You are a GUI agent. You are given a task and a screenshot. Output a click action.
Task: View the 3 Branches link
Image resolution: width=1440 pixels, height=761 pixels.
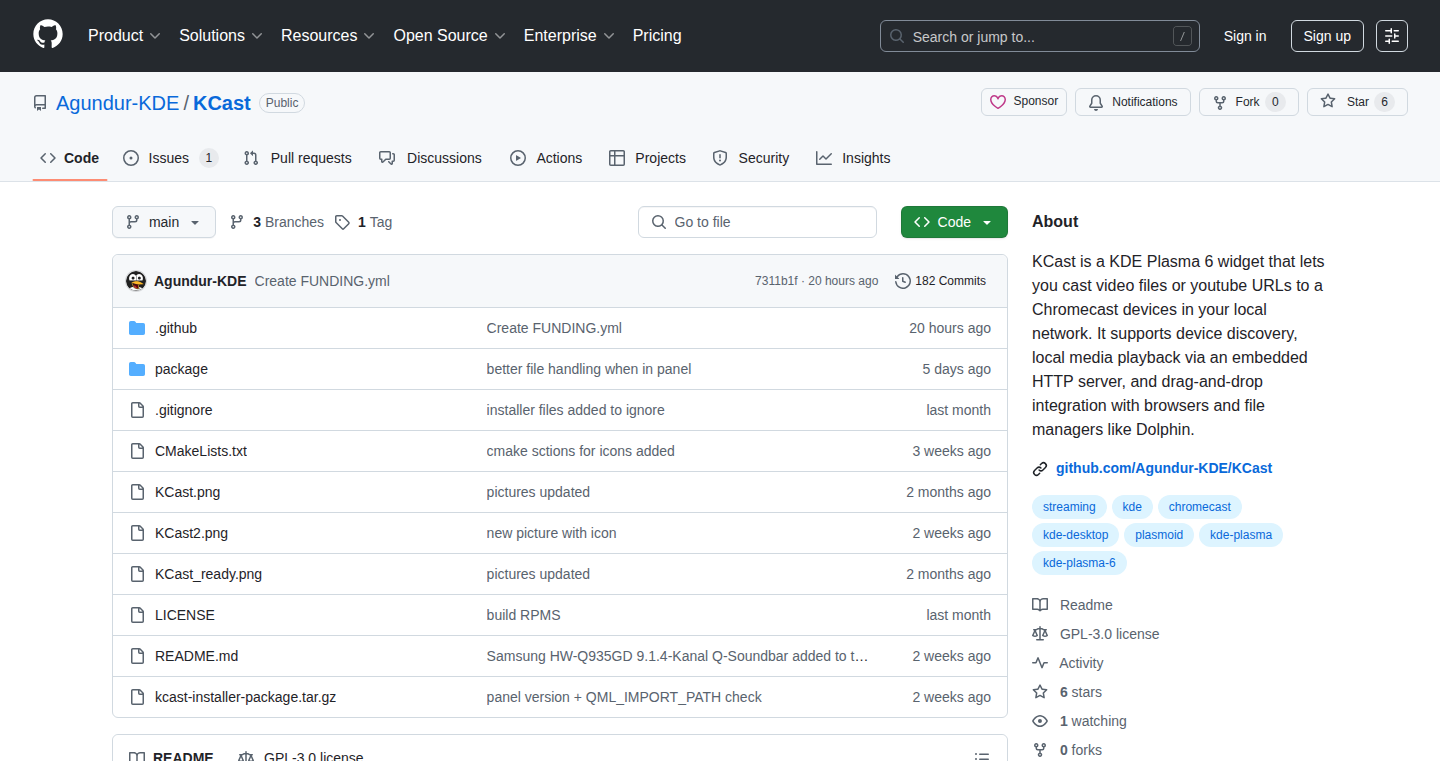pos(277,222)
